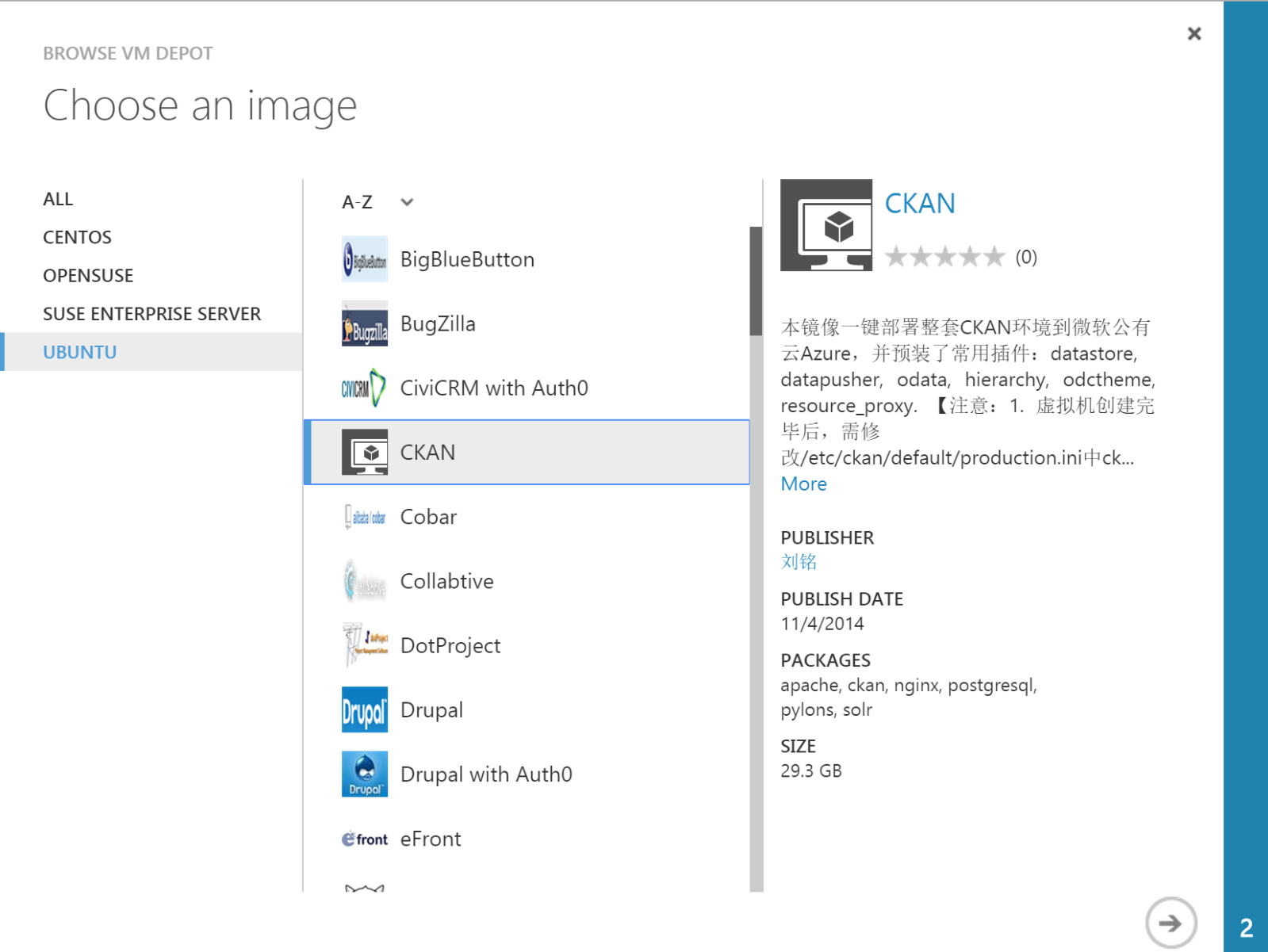Choose the Collabtive image name
This screenshot has width=1268, height=952.
click(446, 581)
